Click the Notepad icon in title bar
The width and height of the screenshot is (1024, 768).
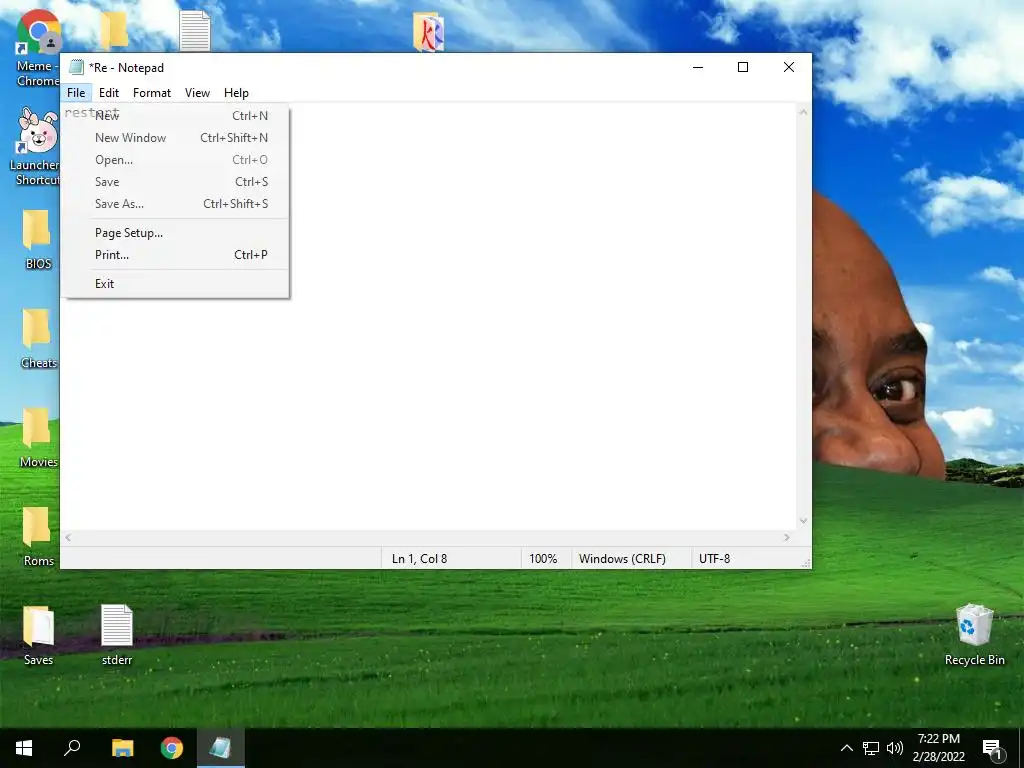pyautogui.click(x=76, y=67)
